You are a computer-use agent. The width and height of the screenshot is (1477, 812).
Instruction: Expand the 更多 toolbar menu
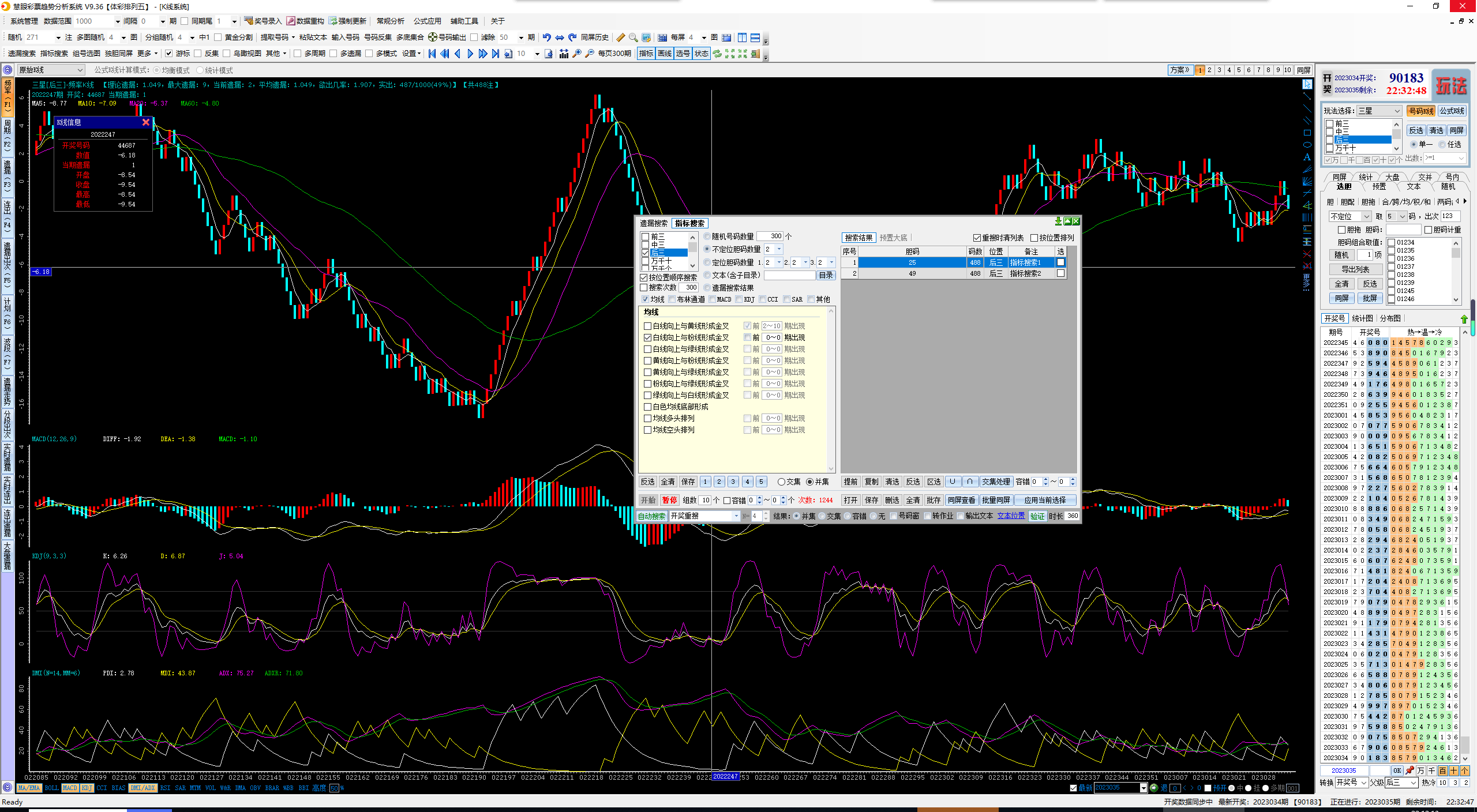(148, 54)
